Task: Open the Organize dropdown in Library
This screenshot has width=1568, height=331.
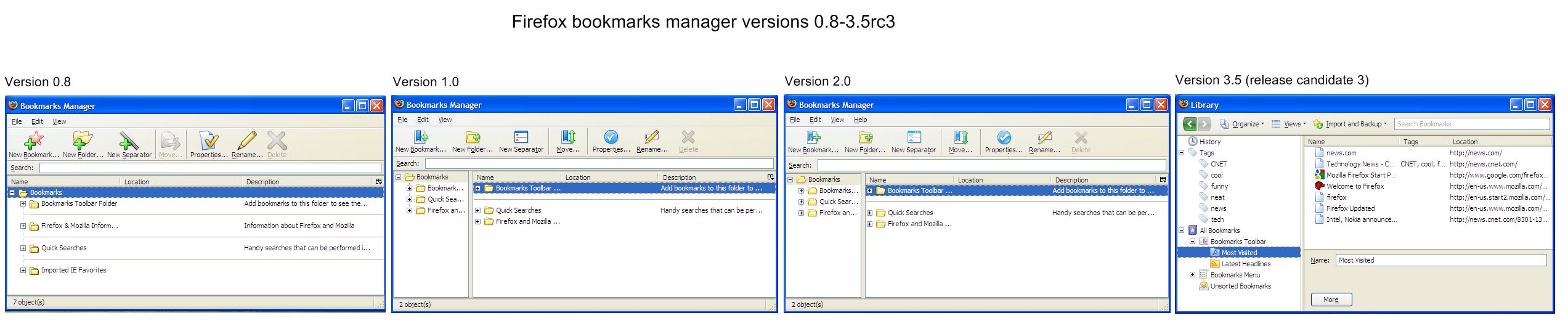Action: [x=1242, y=124]
